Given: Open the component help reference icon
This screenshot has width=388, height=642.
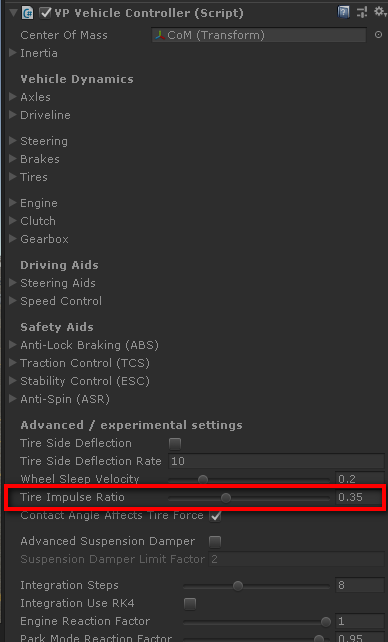Looking at the screenshot, I should [x=343, y=12].
